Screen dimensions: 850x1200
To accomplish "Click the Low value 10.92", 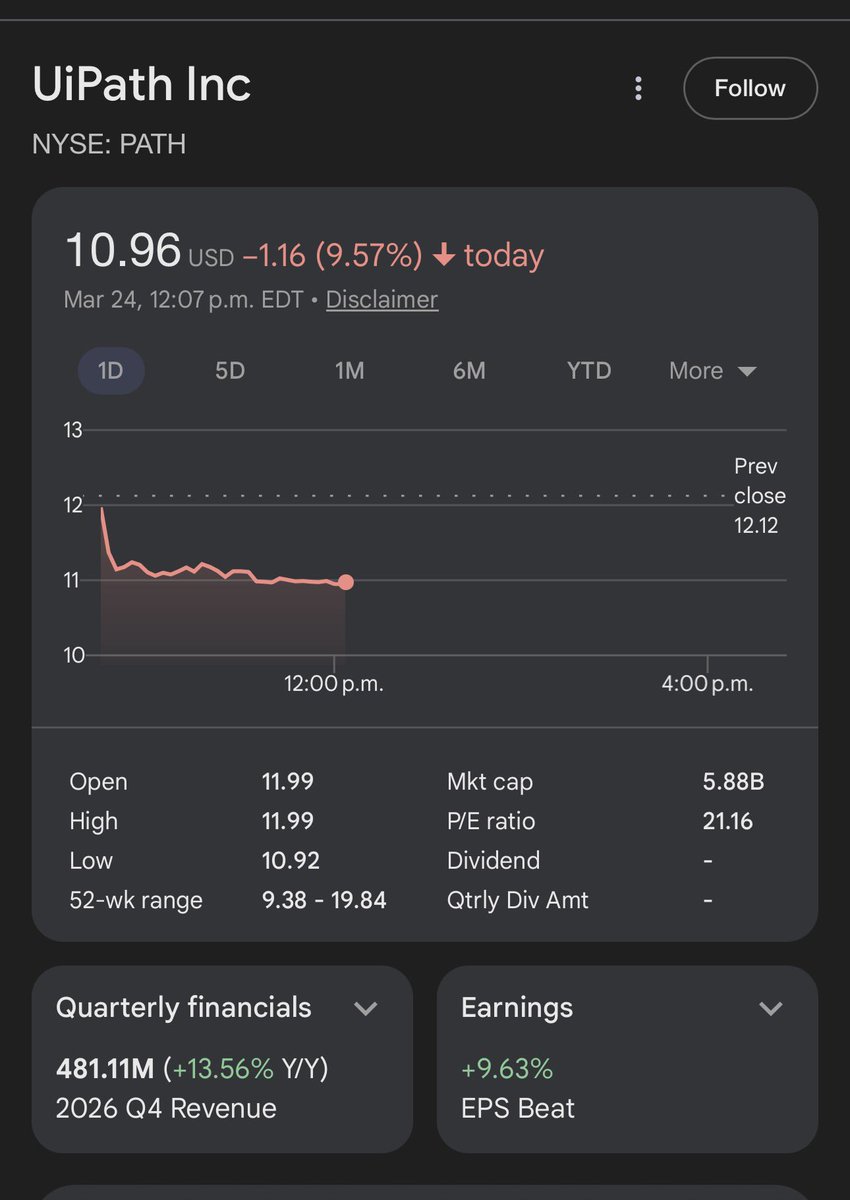I will [x=291, y=860].
